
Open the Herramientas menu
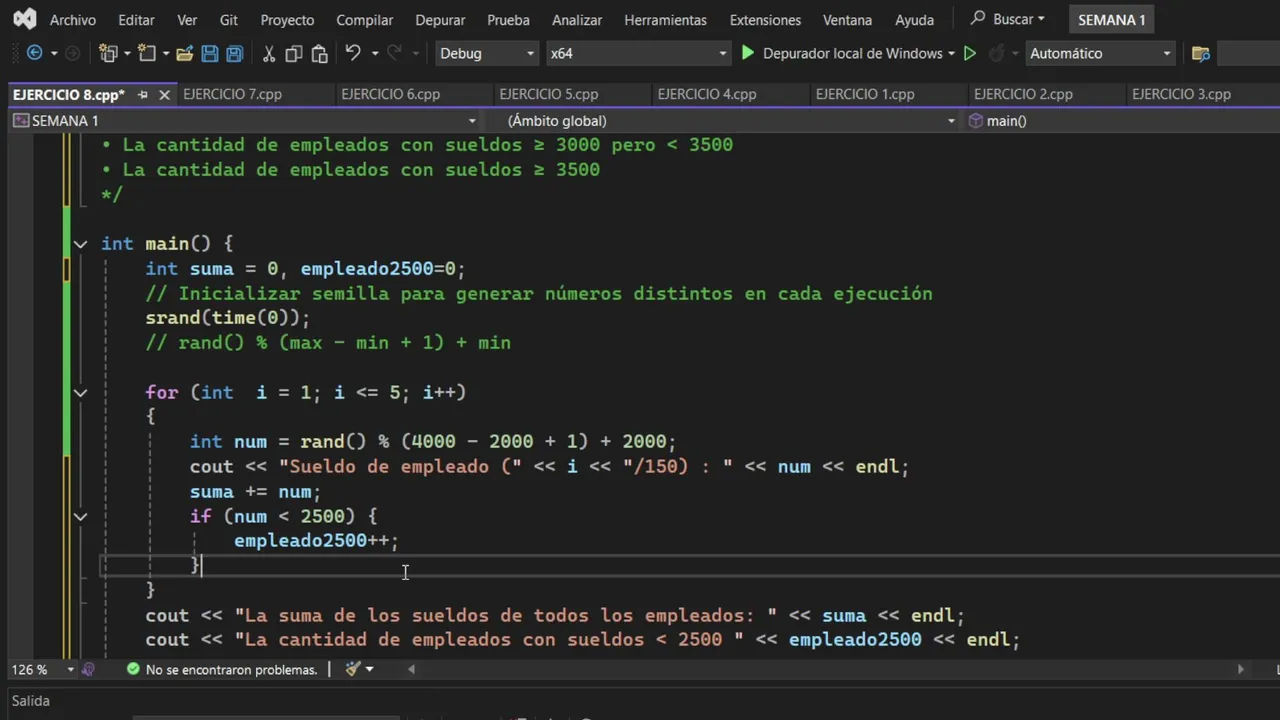point(665,19)
